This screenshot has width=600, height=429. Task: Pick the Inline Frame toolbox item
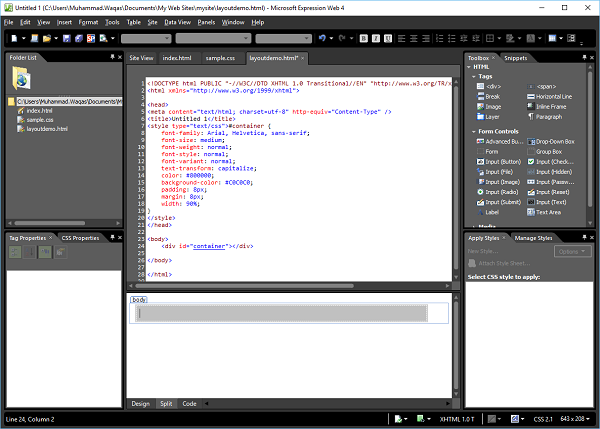click(552, 105)
